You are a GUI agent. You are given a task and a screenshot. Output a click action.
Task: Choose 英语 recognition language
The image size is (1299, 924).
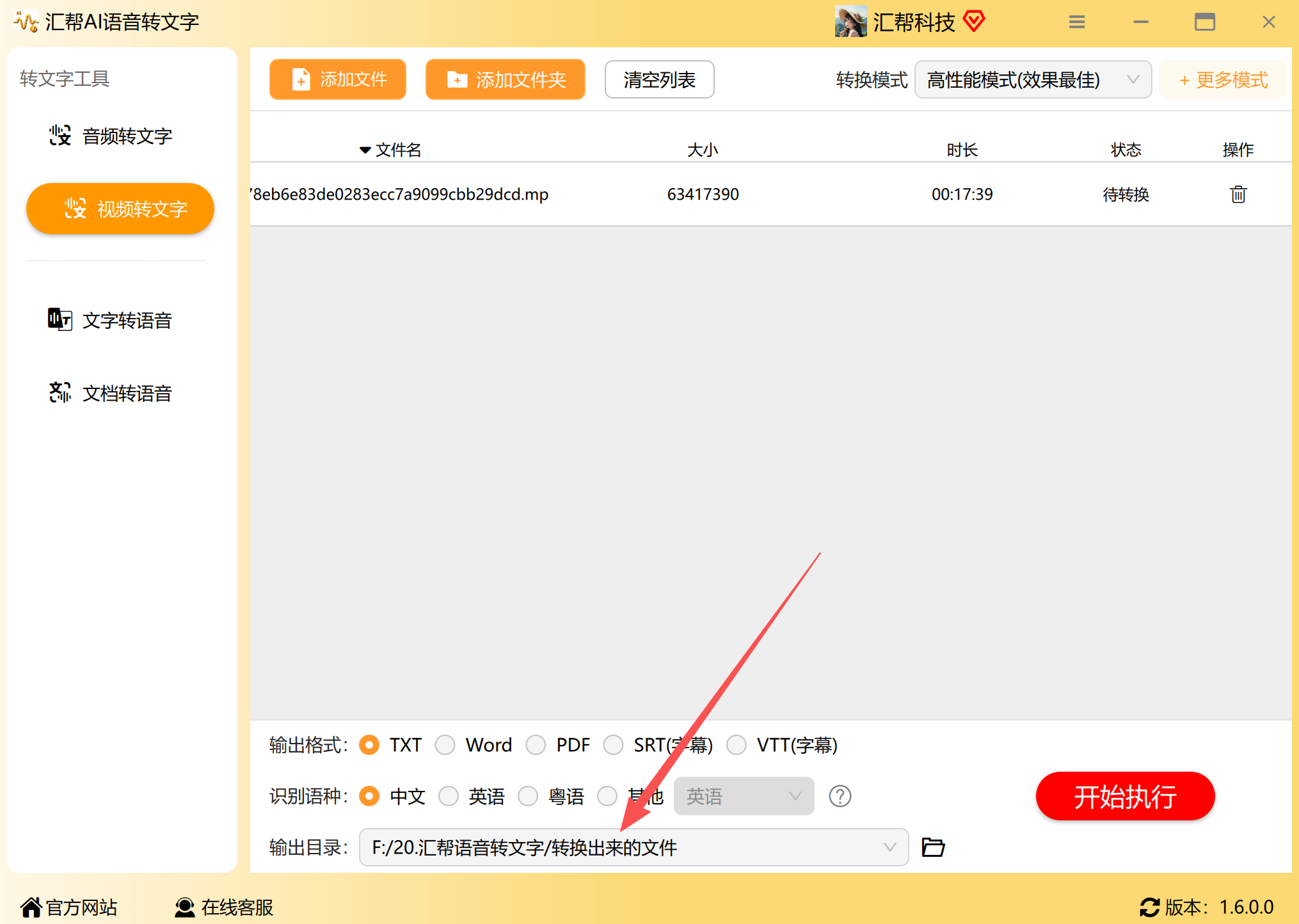(449, 796)
